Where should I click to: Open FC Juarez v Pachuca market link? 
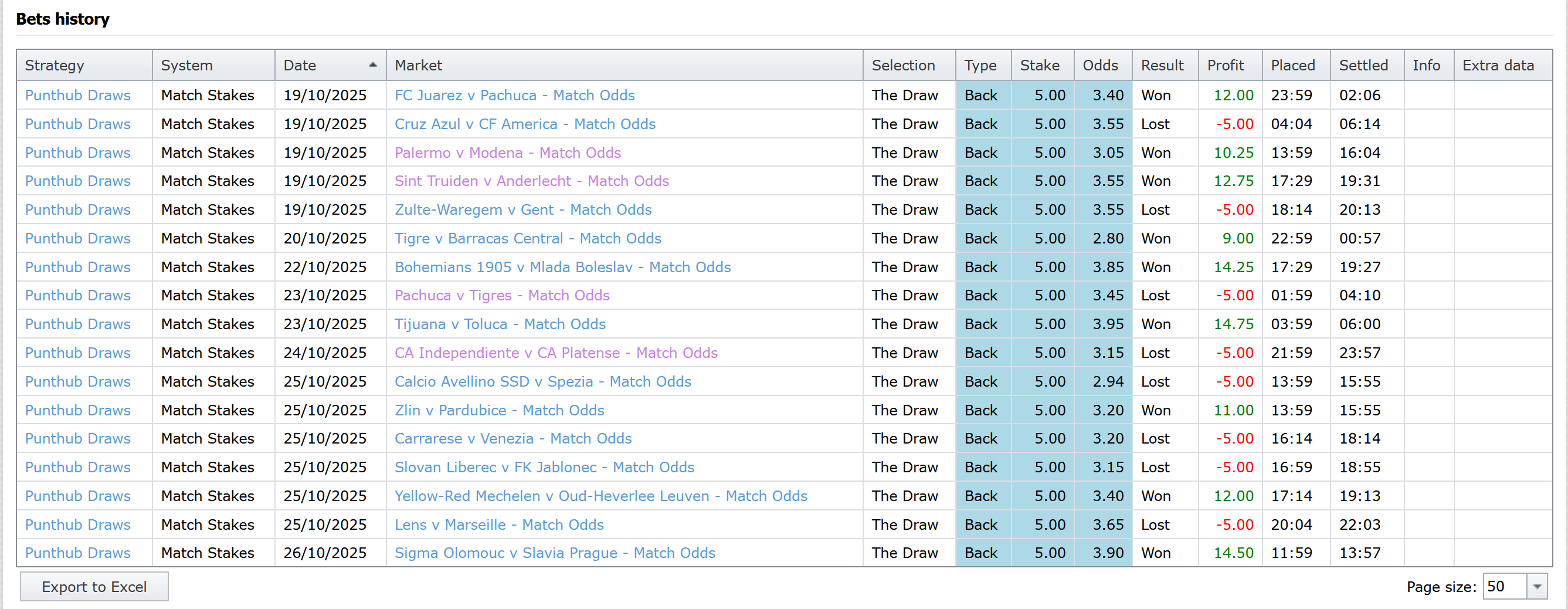pos(514,95)
